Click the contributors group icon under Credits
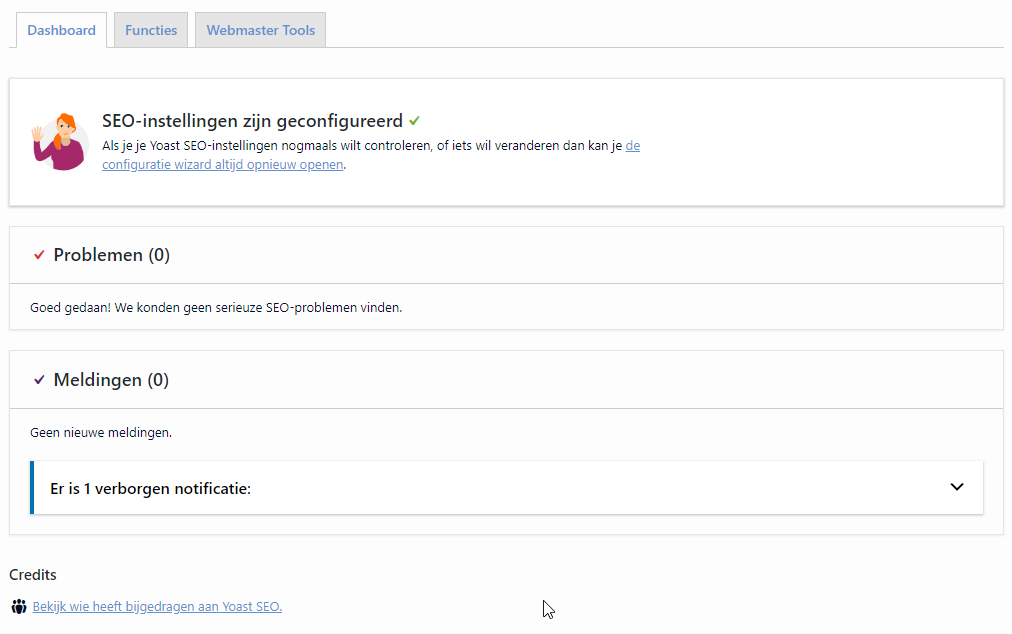Image resolution: width=1012 pixels, height=634 pixels. pyautogui.click(x=19, y=607)
